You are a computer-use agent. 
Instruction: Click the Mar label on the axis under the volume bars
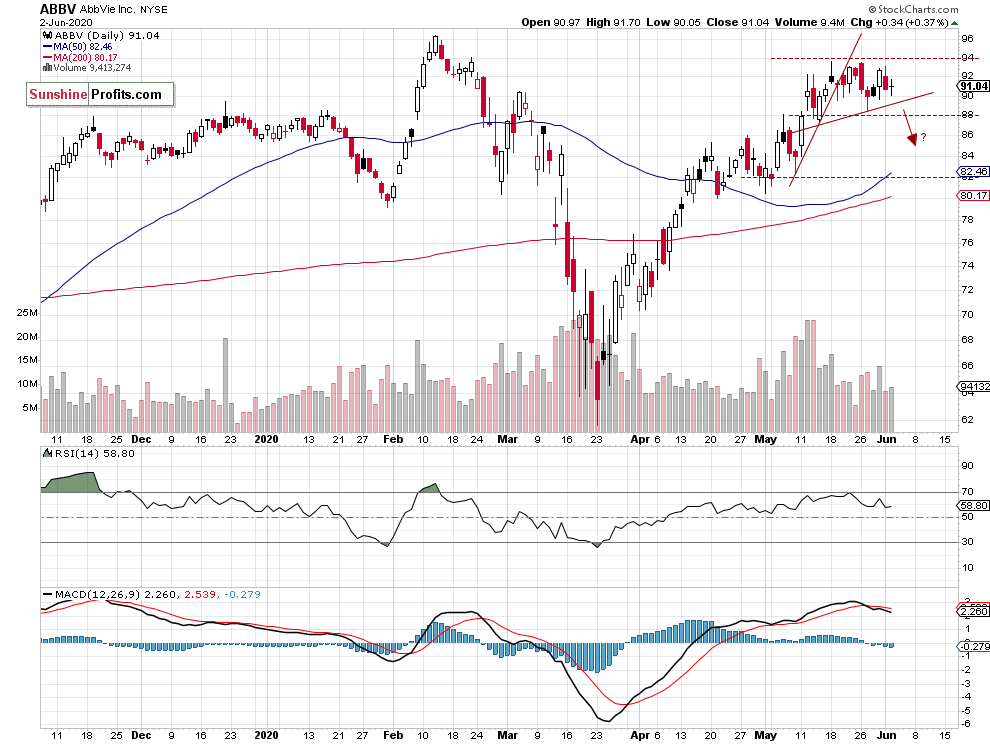click(x=508, y=439)
